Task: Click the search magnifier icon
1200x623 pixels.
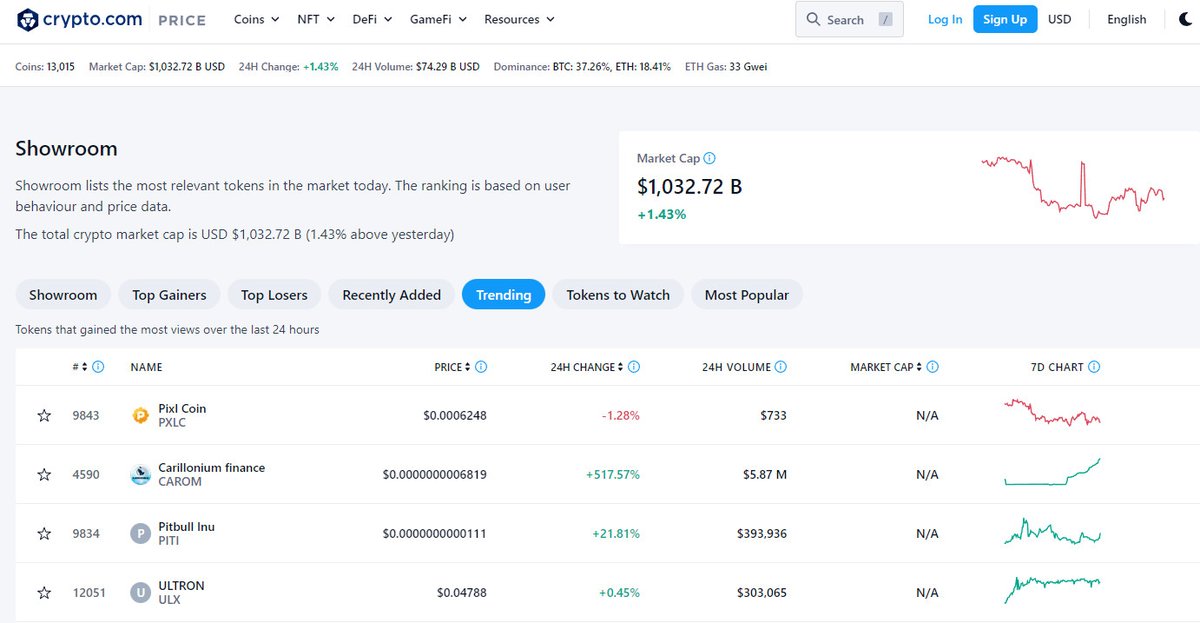Action: [x=814, y=20]
